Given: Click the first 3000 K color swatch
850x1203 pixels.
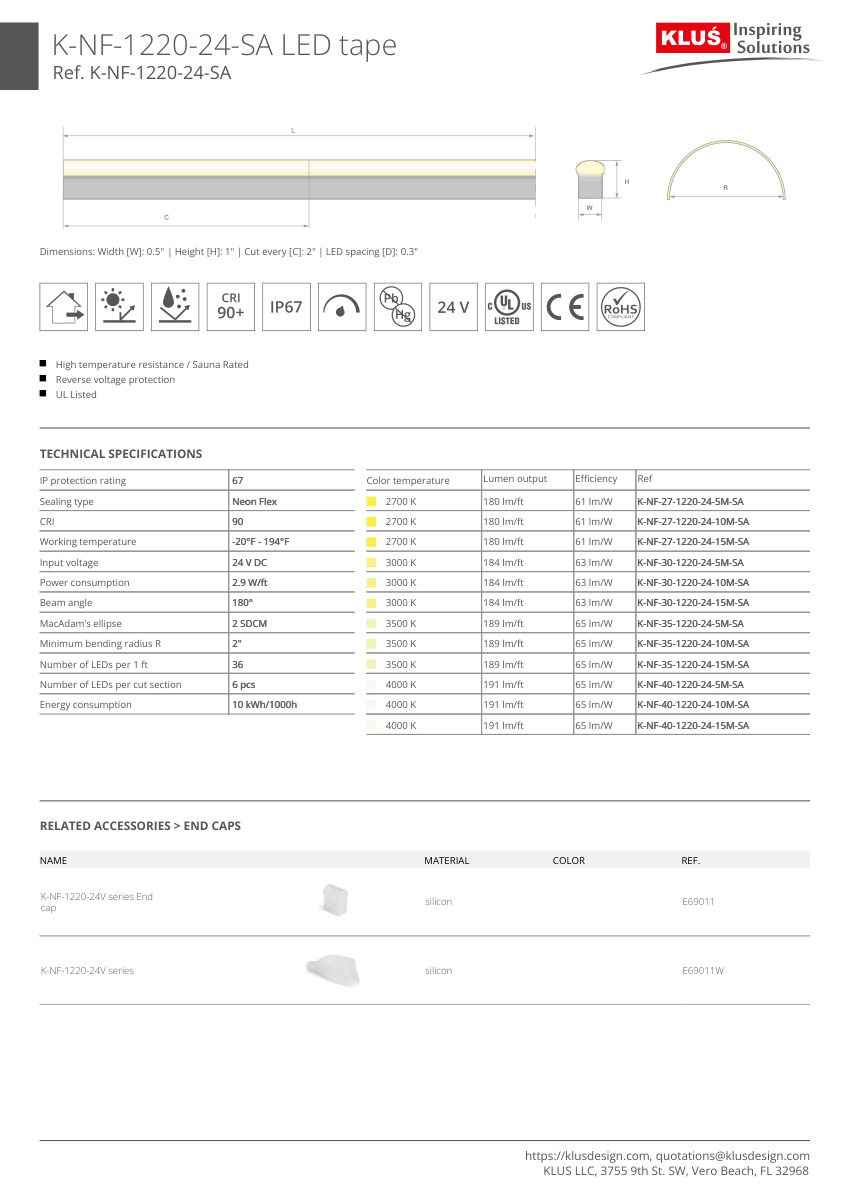Looking at the screenshot, I should (x=371, y=562).
